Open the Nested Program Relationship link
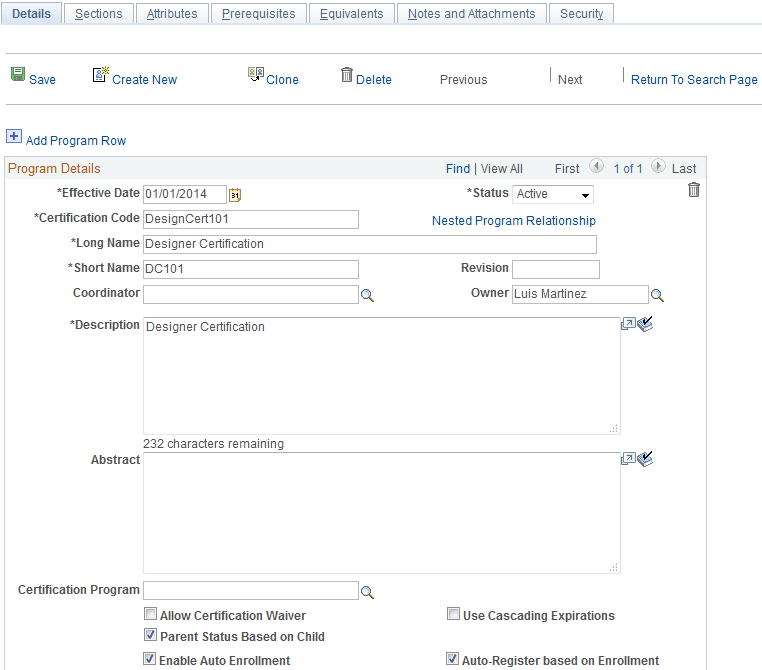Image resolution: width=762 pixels, height=670 pixels. coord(514,221)
